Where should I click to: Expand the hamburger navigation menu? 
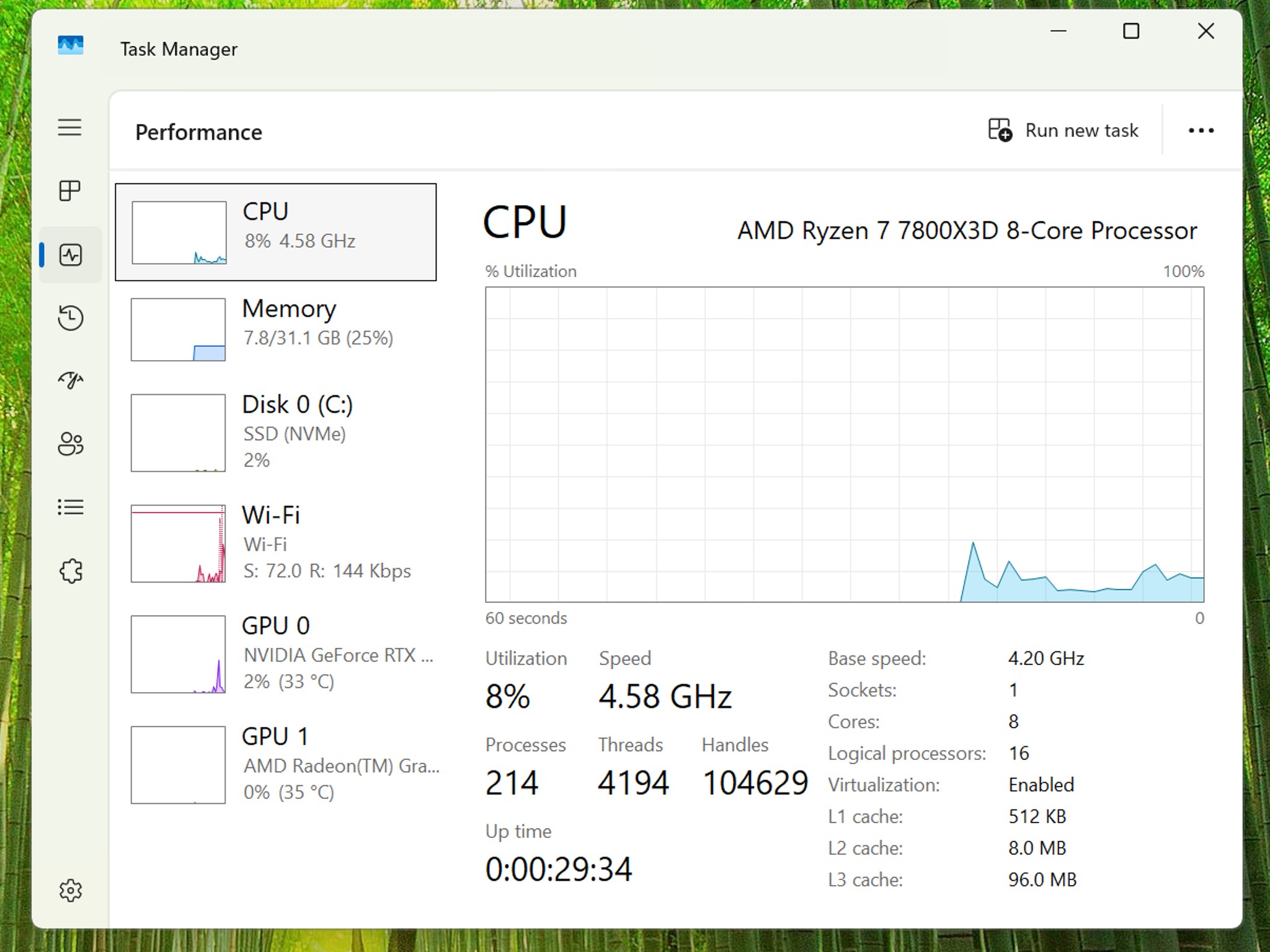pyautogui.click(x=70, y=128)
